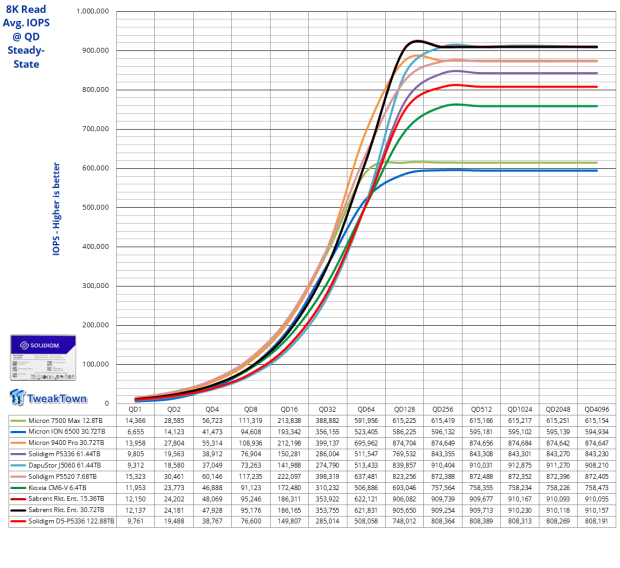Click the 'Kioxia CM6-V 6.4TB' row label
The image size is (620, 568).
(x=57, y=488)
